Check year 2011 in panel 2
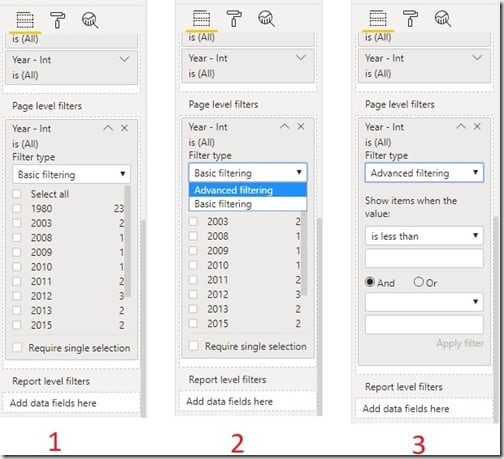This screenshot has height=459, width=504. (x=193, y=280)
